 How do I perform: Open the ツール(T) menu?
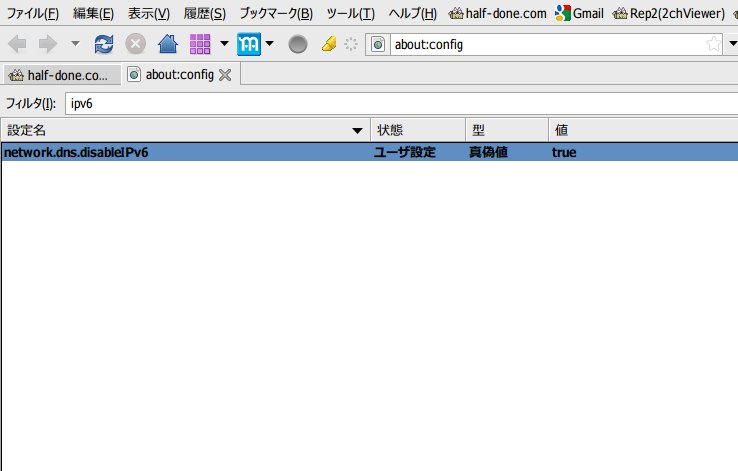pos(351,13)
